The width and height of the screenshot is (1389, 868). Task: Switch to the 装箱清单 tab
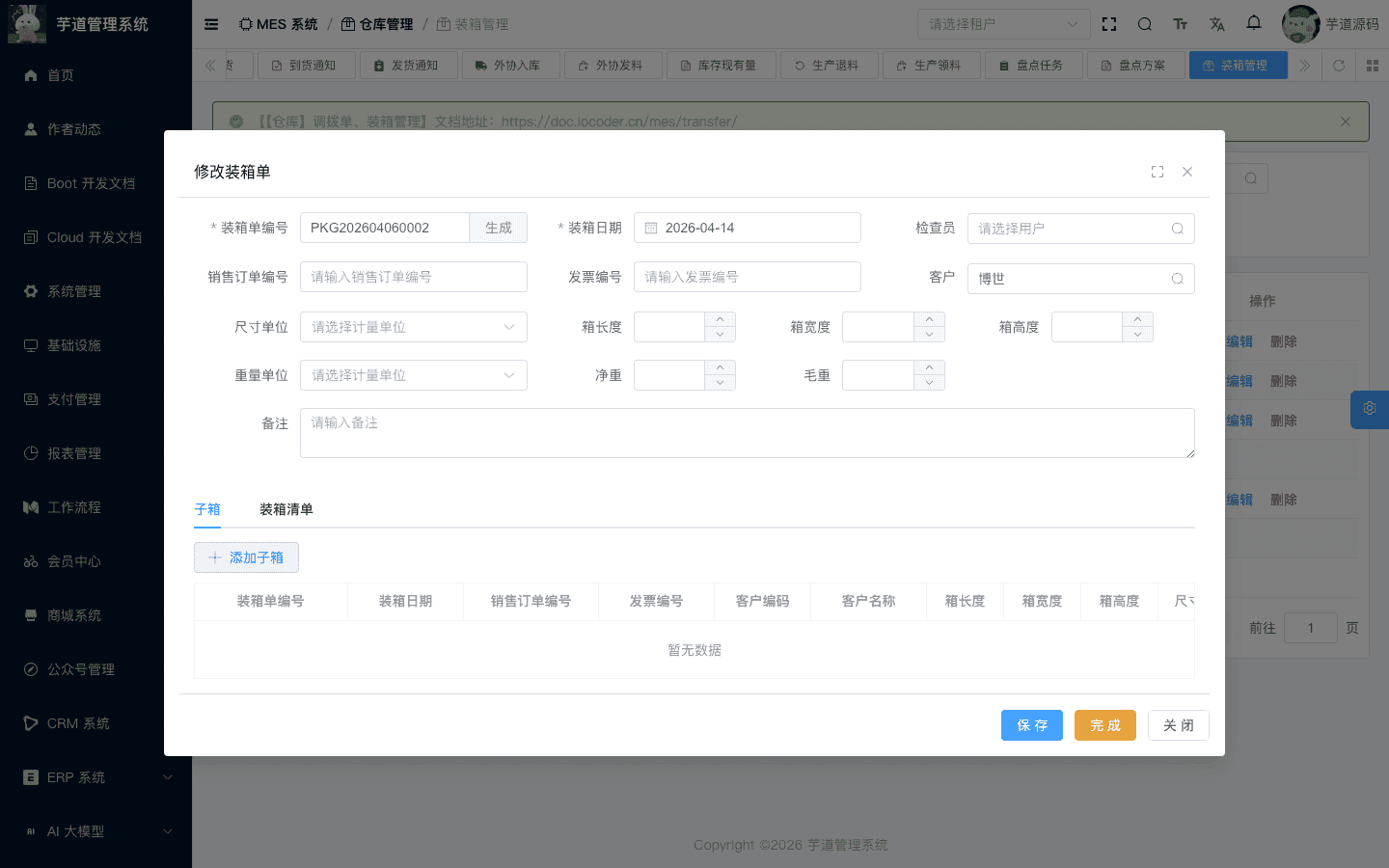pyautogui.click(x=286, y=509)
